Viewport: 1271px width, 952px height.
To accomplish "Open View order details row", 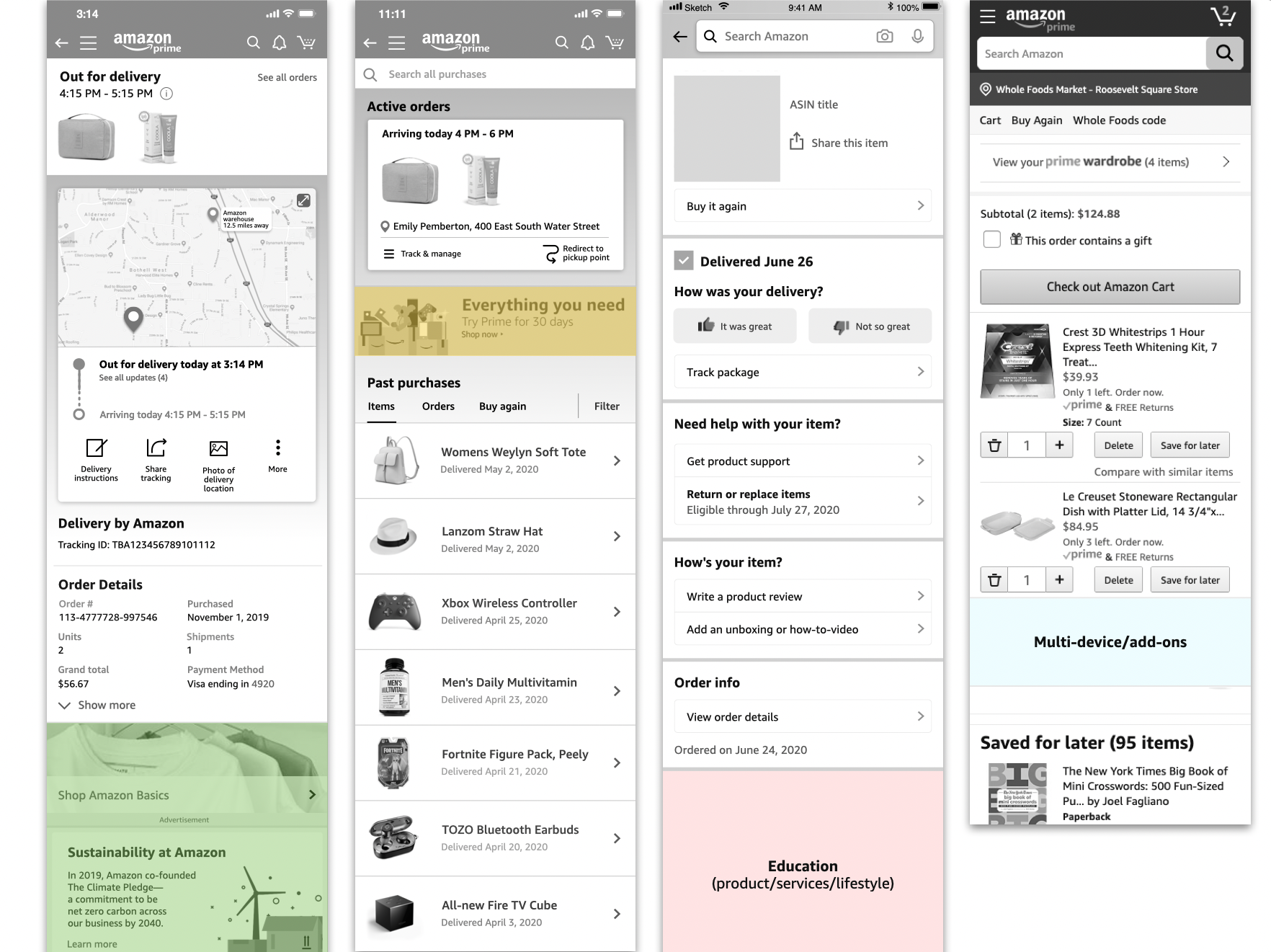I will [x=803, y=716].
